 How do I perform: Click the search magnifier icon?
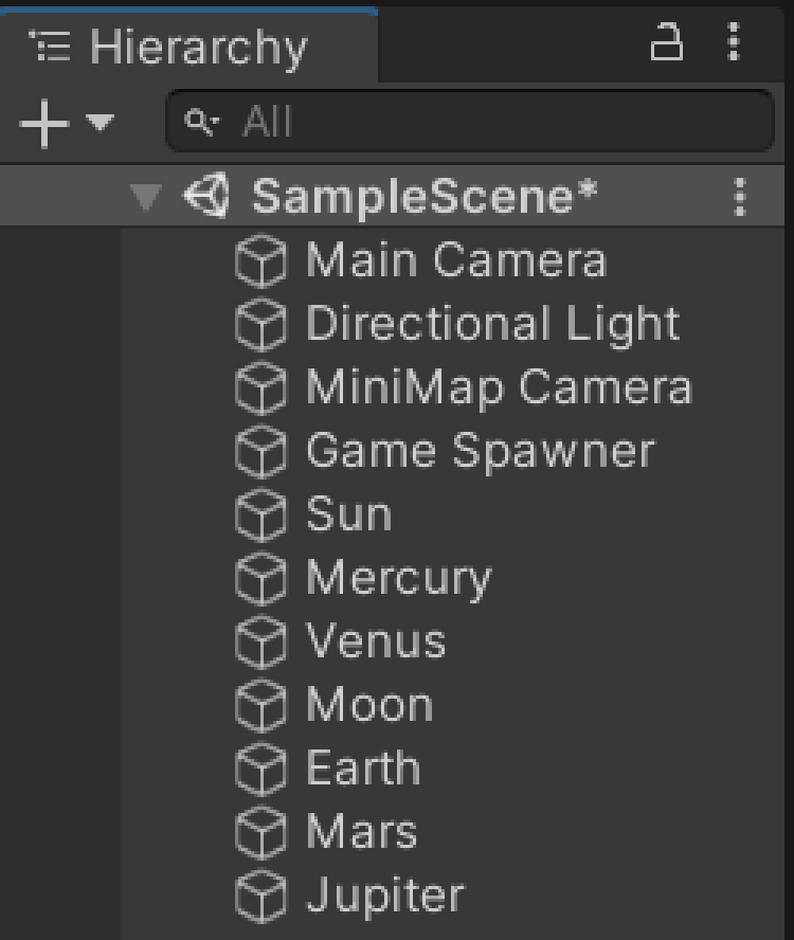coord(201,123)
